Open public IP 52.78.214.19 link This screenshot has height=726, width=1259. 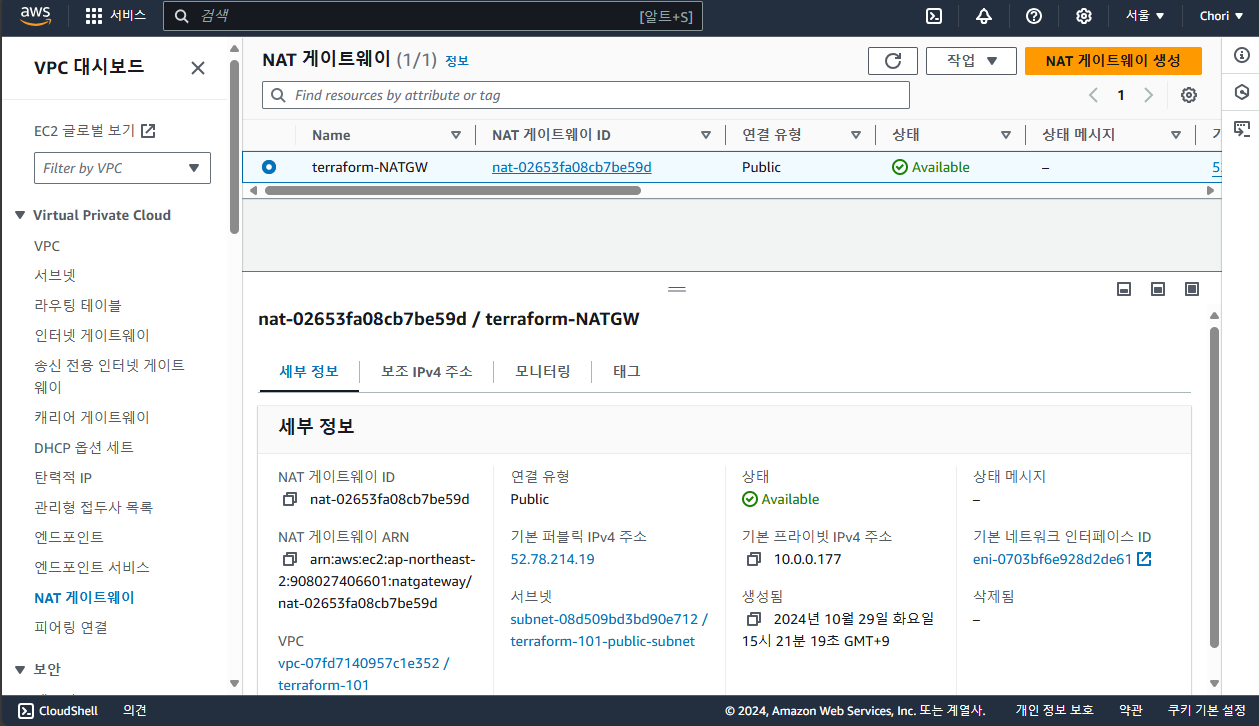(552, 559)
